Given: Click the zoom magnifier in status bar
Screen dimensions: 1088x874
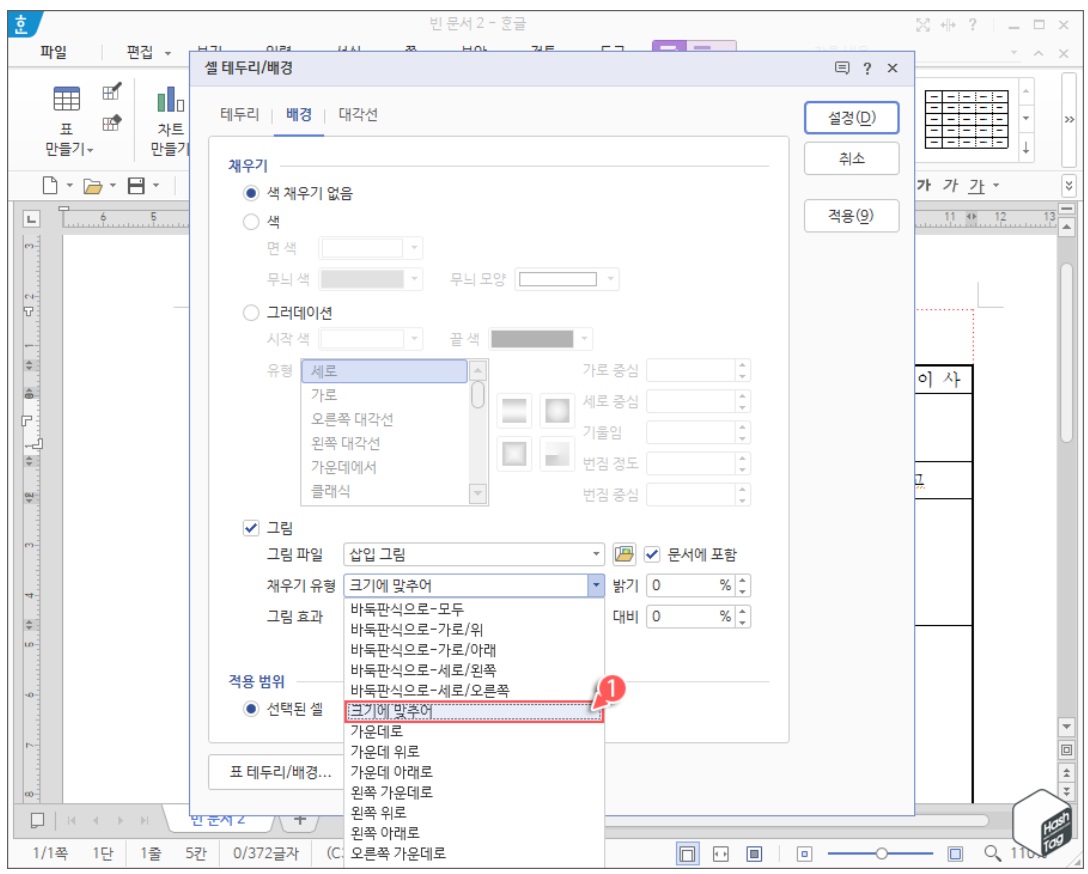Looking at the screenshot, I should coord(993,852).
